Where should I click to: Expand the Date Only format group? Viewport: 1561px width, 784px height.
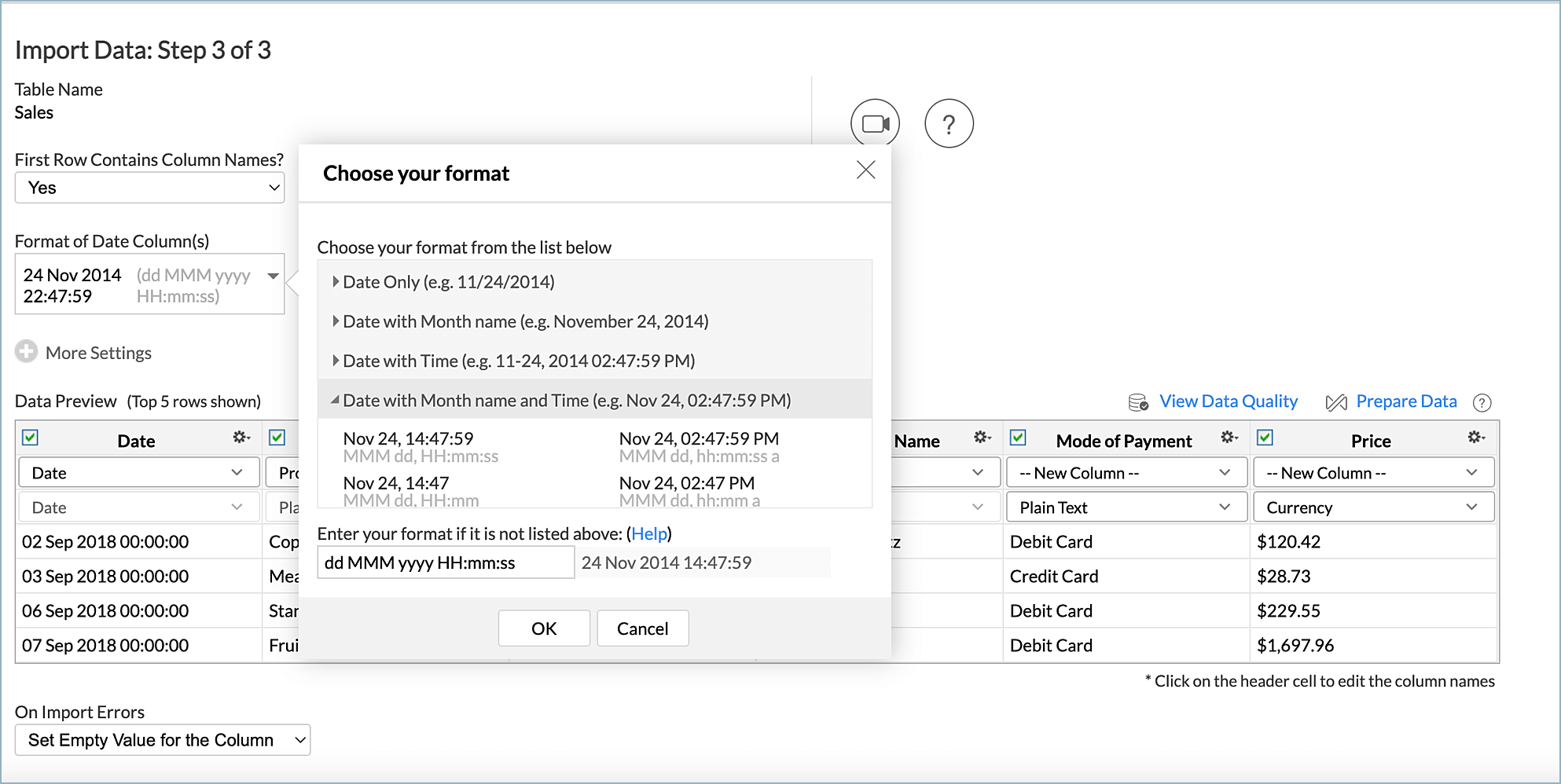tap(335, 281)
